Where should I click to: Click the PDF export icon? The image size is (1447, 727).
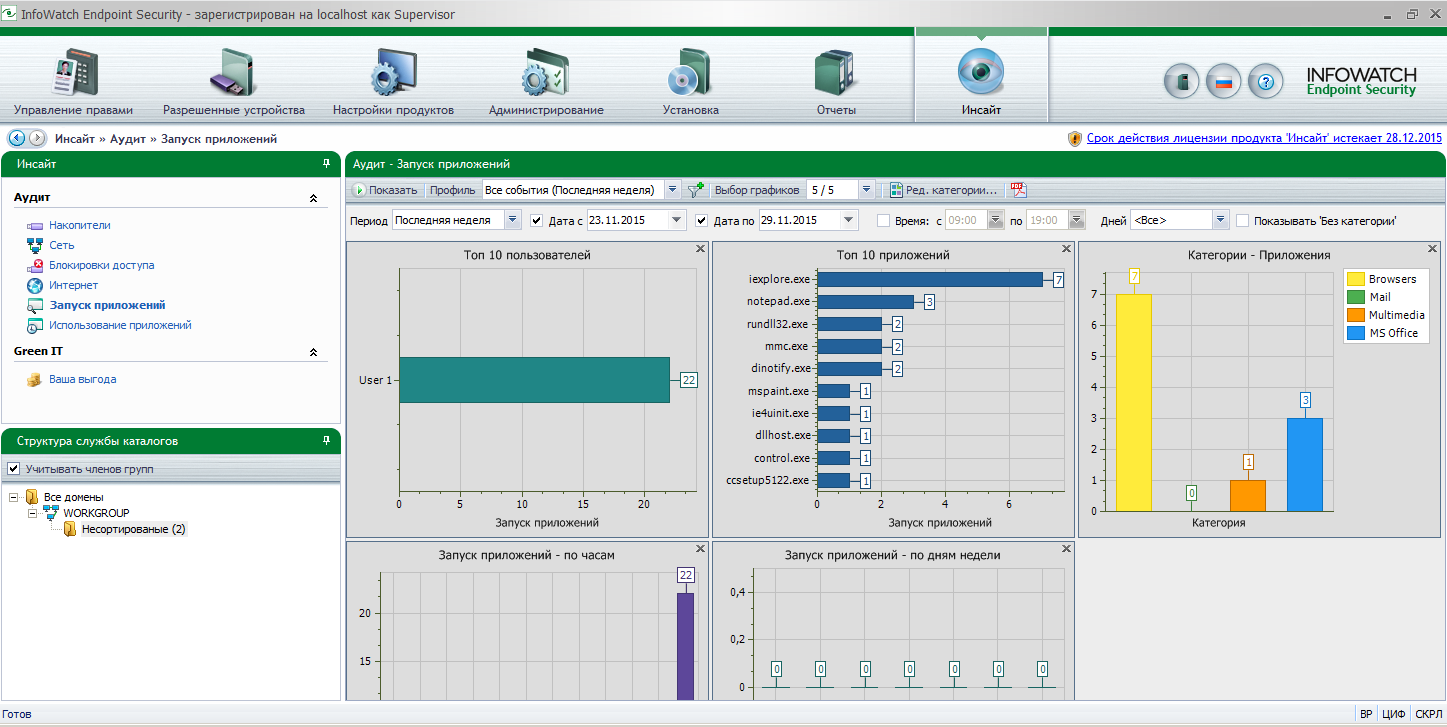point(1018,190)
